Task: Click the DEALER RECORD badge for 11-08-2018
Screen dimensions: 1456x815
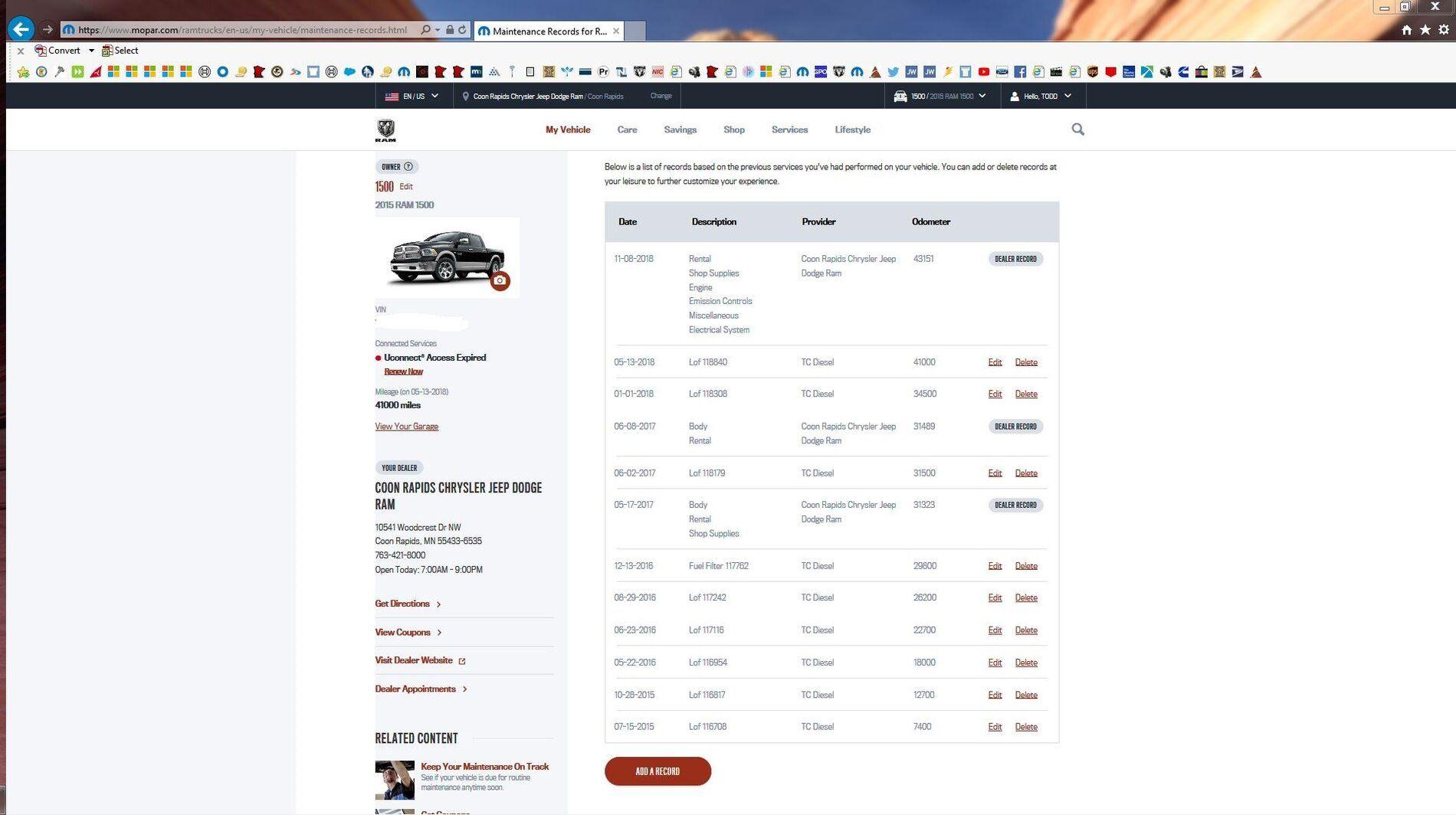Action: click(x=1015, y=259)
